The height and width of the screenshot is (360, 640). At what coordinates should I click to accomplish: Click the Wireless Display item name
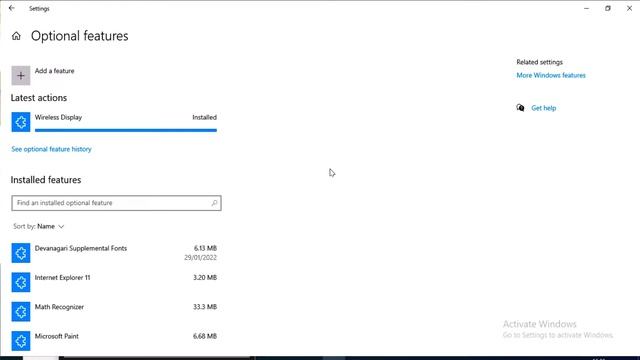click(x=58, y=117)
